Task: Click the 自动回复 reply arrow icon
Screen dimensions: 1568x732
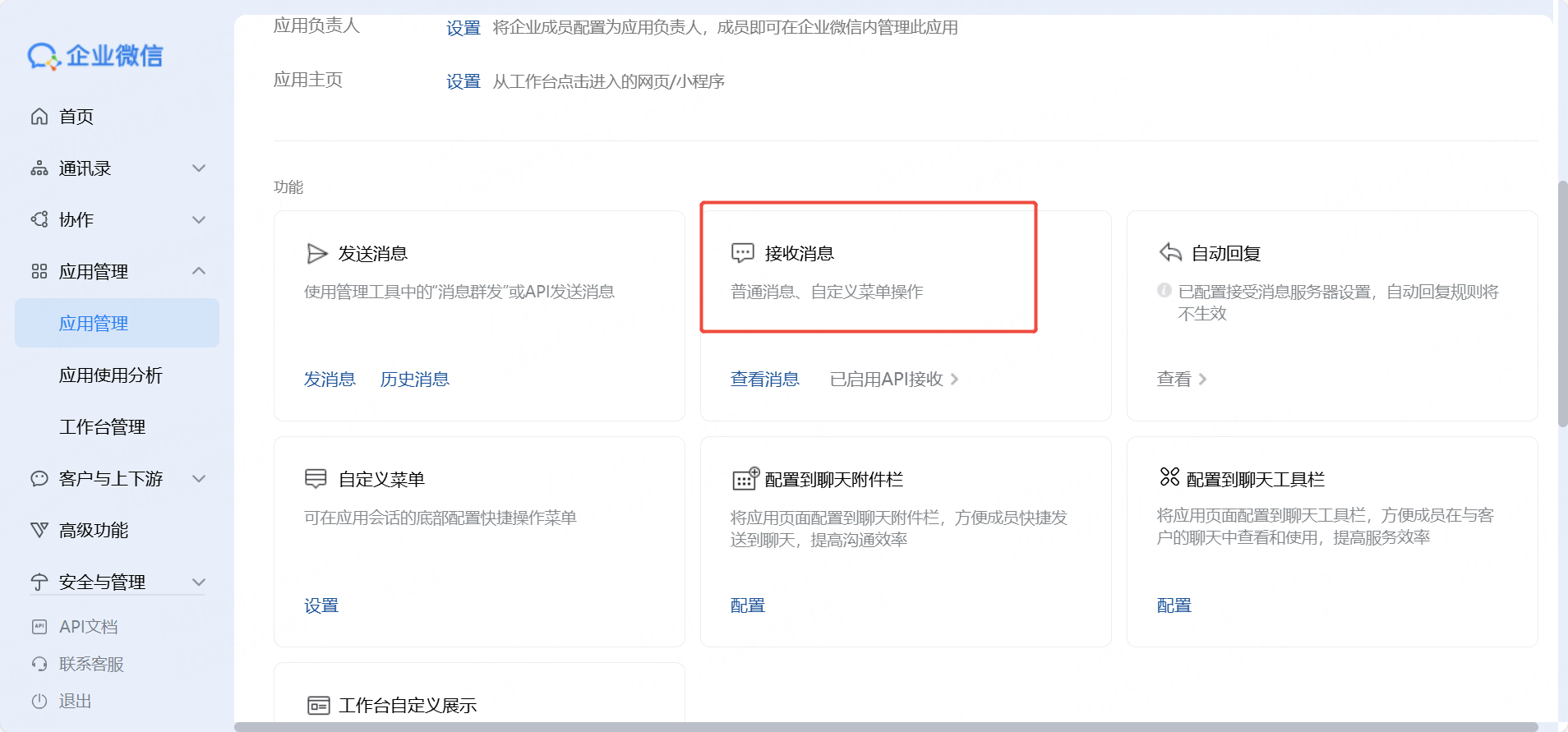Action: pos(1169,253)
